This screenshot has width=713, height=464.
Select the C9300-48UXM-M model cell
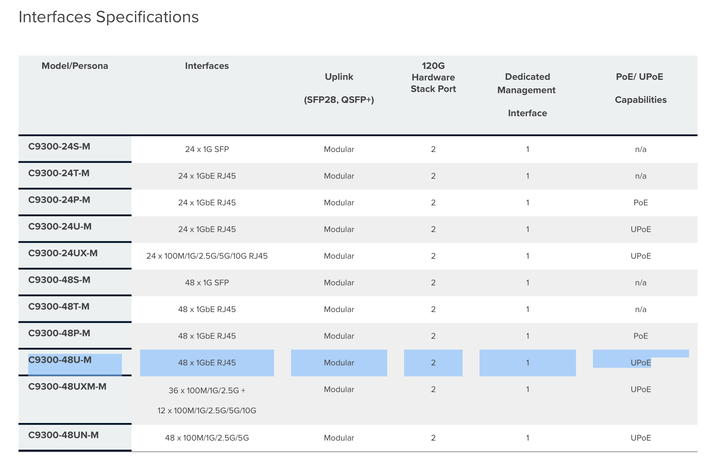(x=67, y=386)
